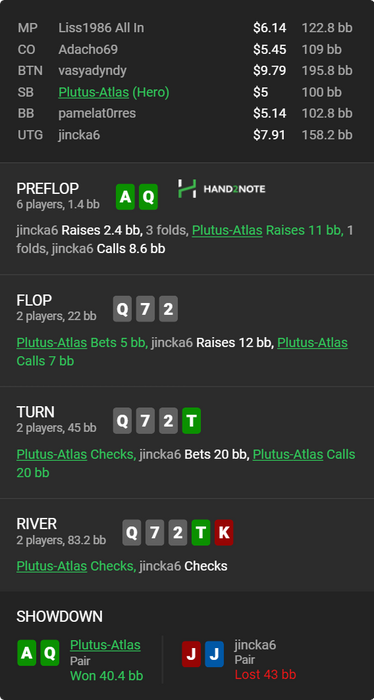Screen dimensions: 374x700
Task: Click Plutus-Atlas Bets link in the flop action
Action: tap(52, 343)
